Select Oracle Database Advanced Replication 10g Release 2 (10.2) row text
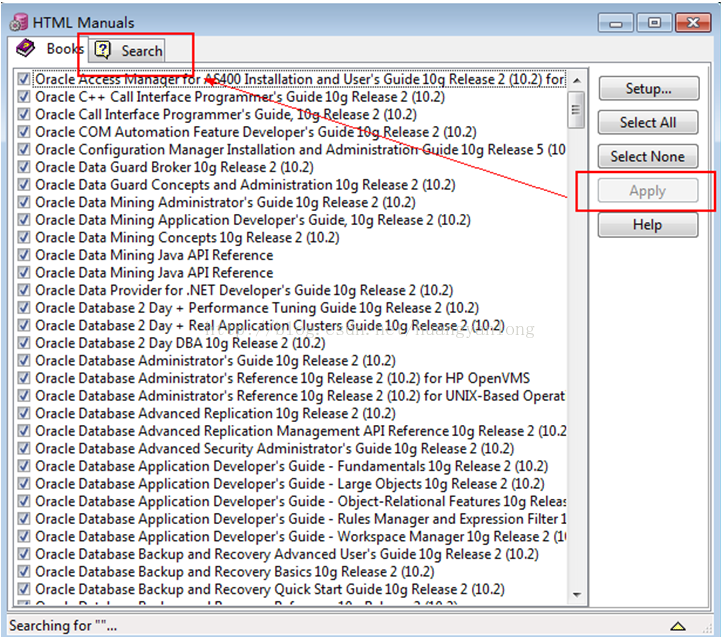Screen dimensions: 721x637 point(215,413)
